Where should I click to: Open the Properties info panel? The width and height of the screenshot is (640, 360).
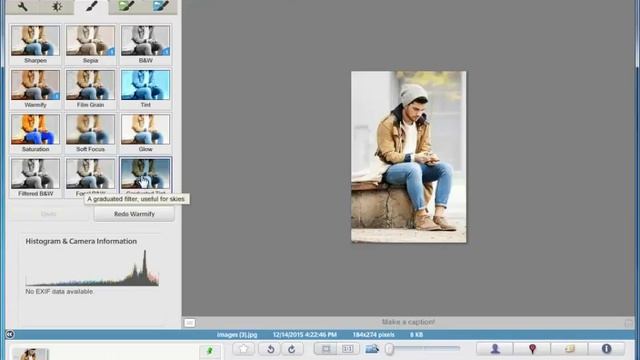[606, 349]
